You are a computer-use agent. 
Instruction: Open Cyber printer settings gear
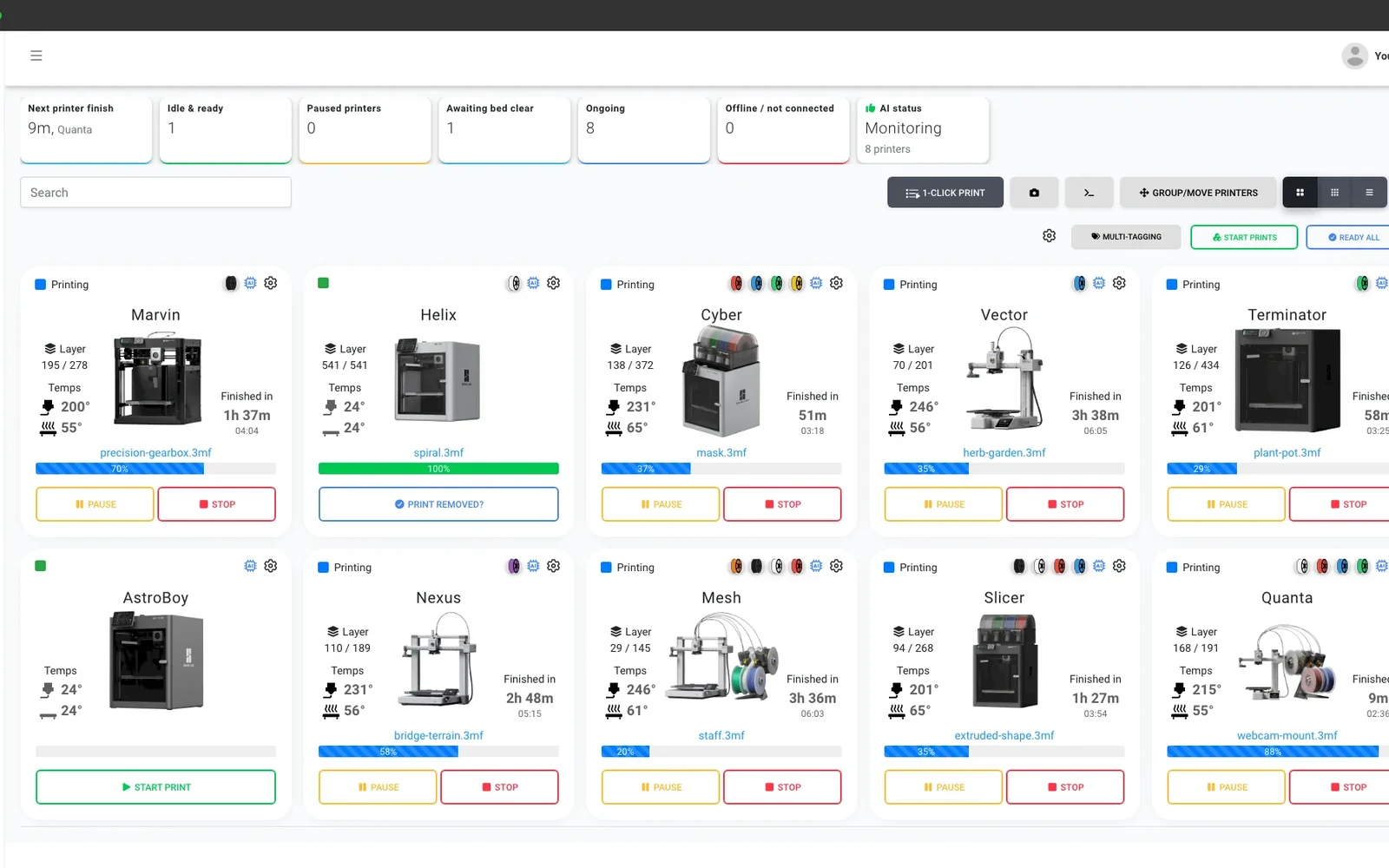pyautogui.click(x=837, y=283)
